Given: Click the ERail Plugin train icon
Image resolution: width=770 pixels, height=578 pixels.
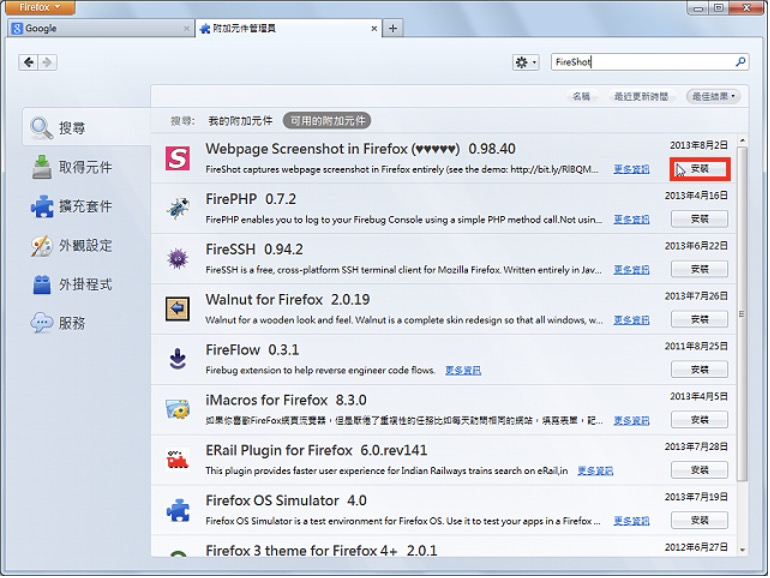Looking at the screenshot, I should (x=177, y=460).
